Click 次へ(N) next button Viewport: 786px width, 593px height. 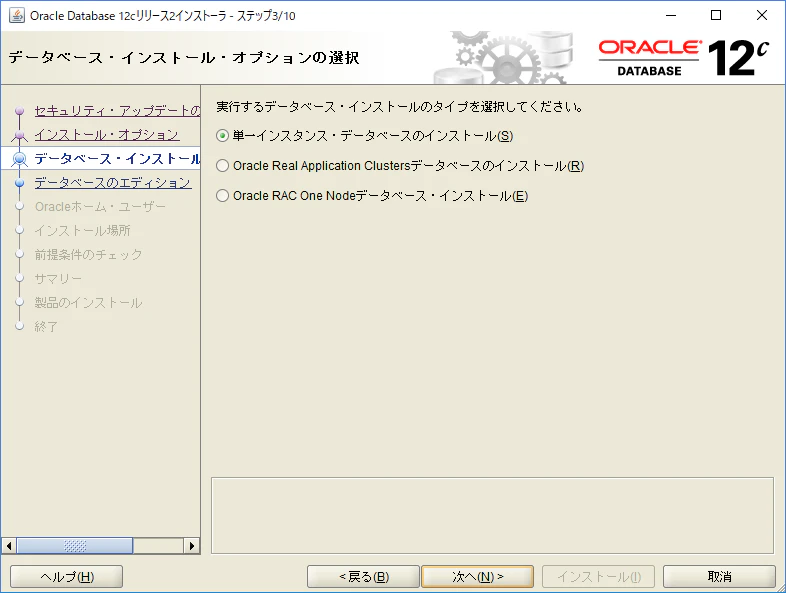(478, 576)
